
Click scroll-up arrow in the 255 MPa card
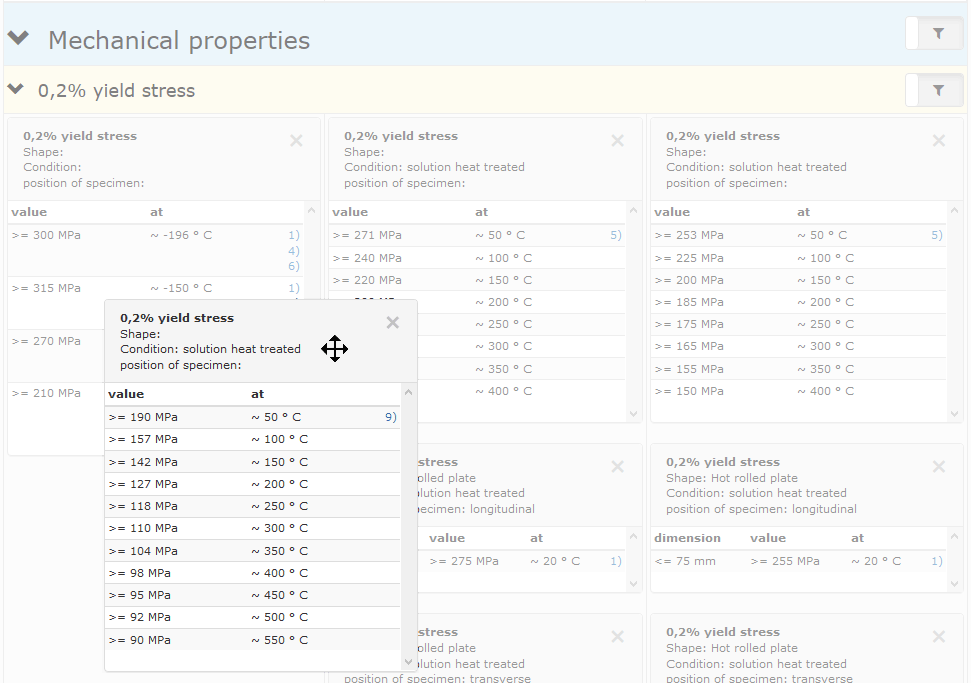pyautogui.click(x=954, y=536)
